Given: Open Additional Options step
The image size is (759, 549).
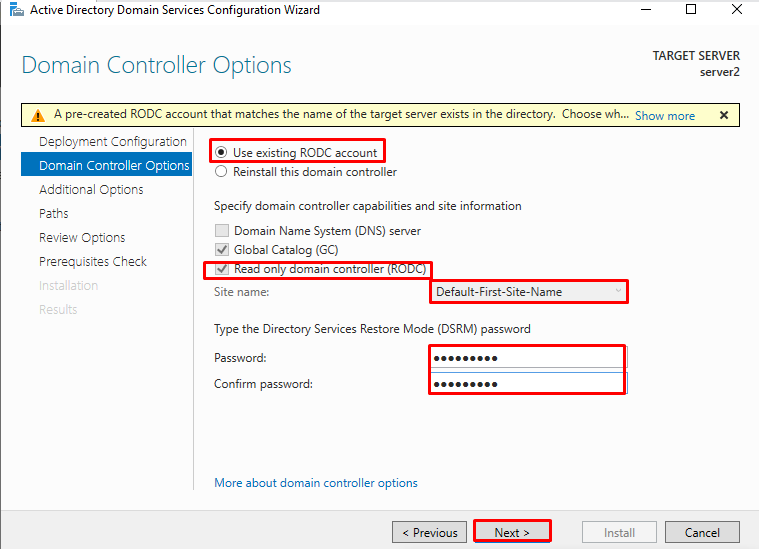Looking at the screenshot, I should [91, 189].
